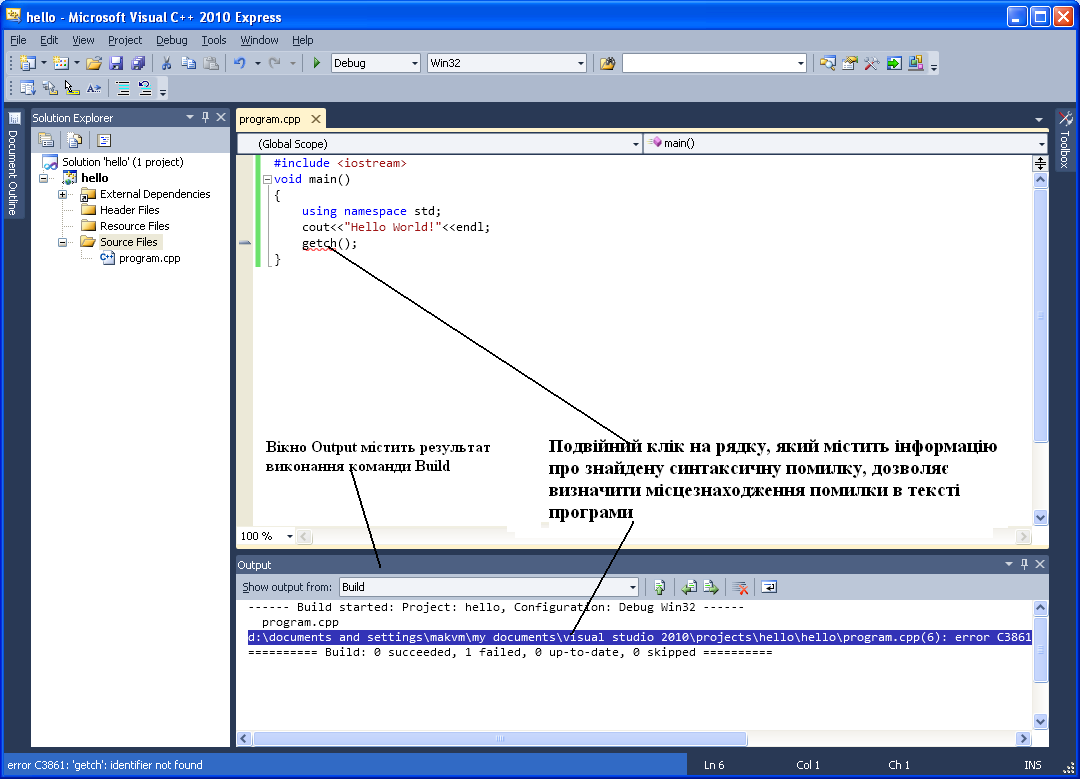Screen dimensions: 1080x779
Task: Click the Save All icon
Action: [138, 63]
